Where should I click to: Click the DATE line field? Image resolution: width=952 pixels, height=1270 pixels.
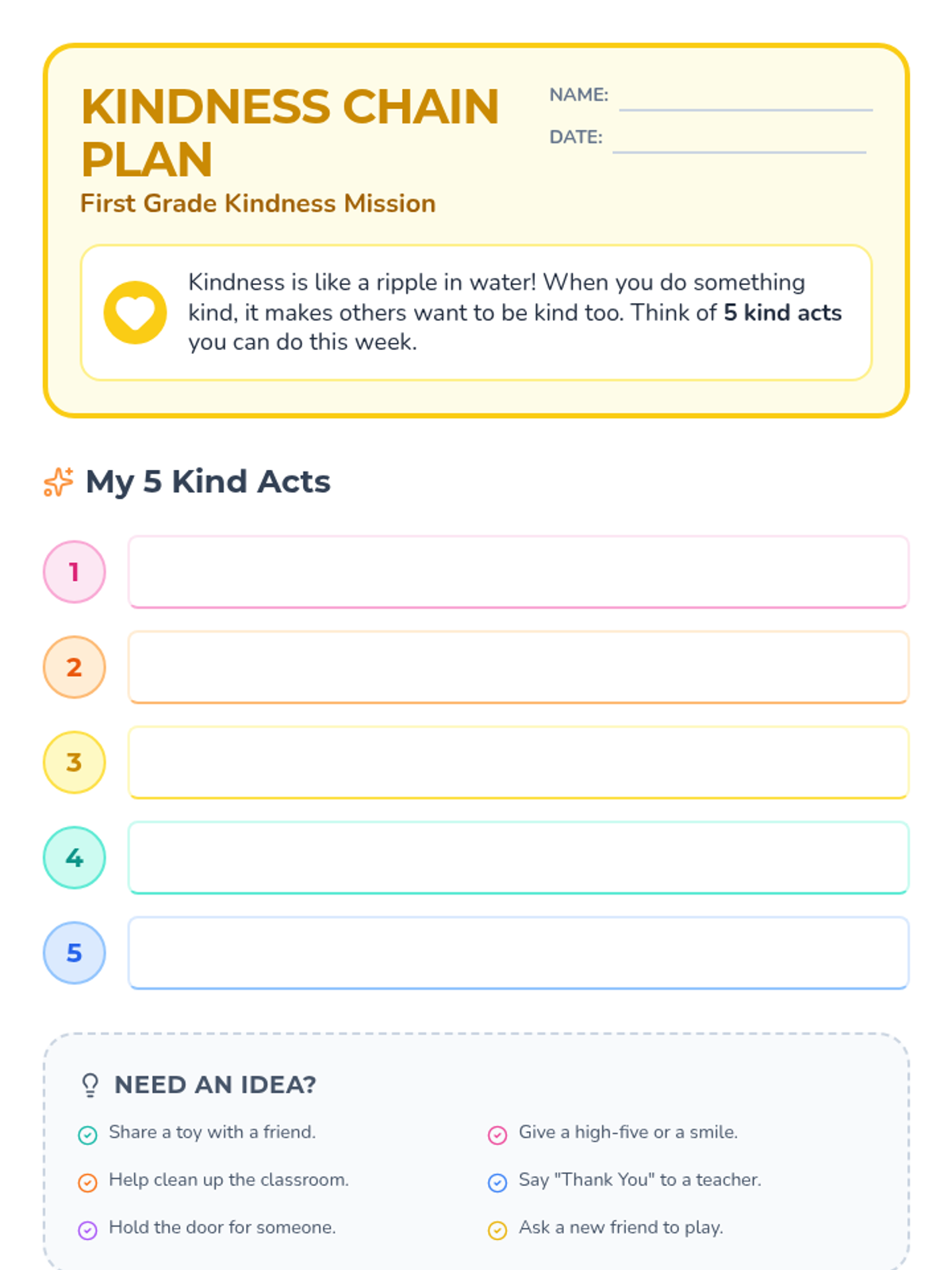tap(739, 140)
